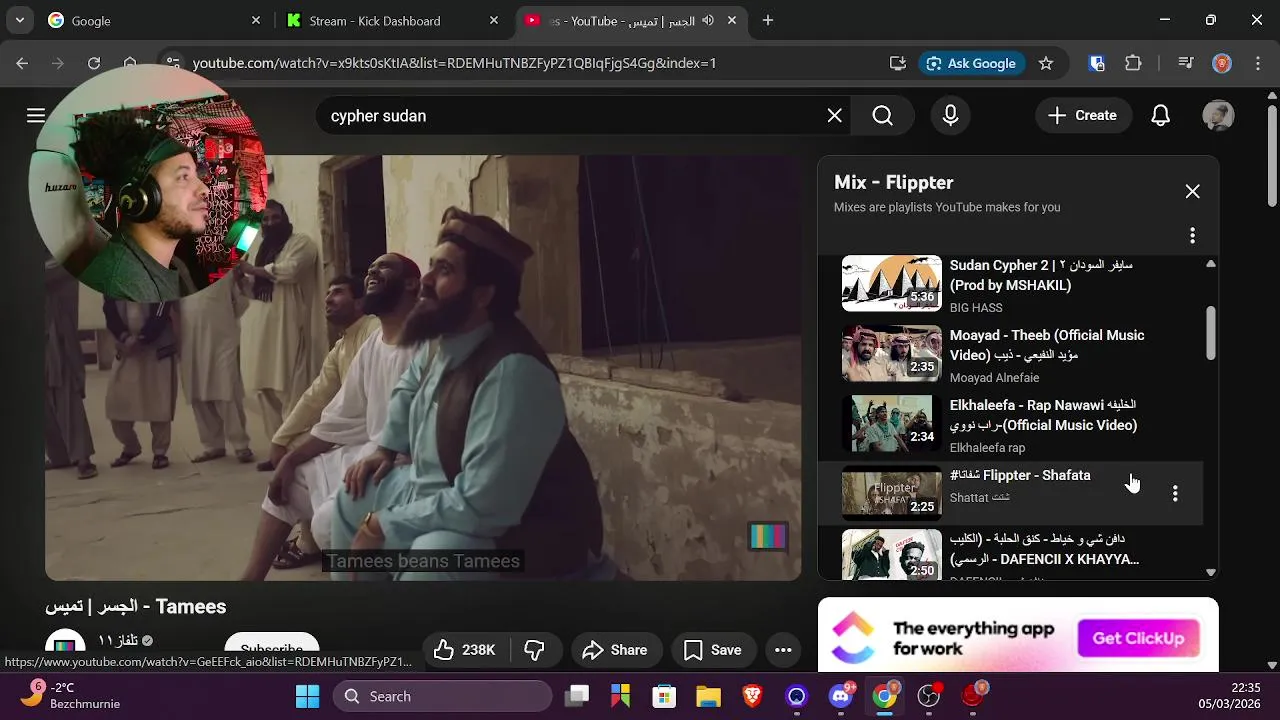Share the Tamees video

616,650
